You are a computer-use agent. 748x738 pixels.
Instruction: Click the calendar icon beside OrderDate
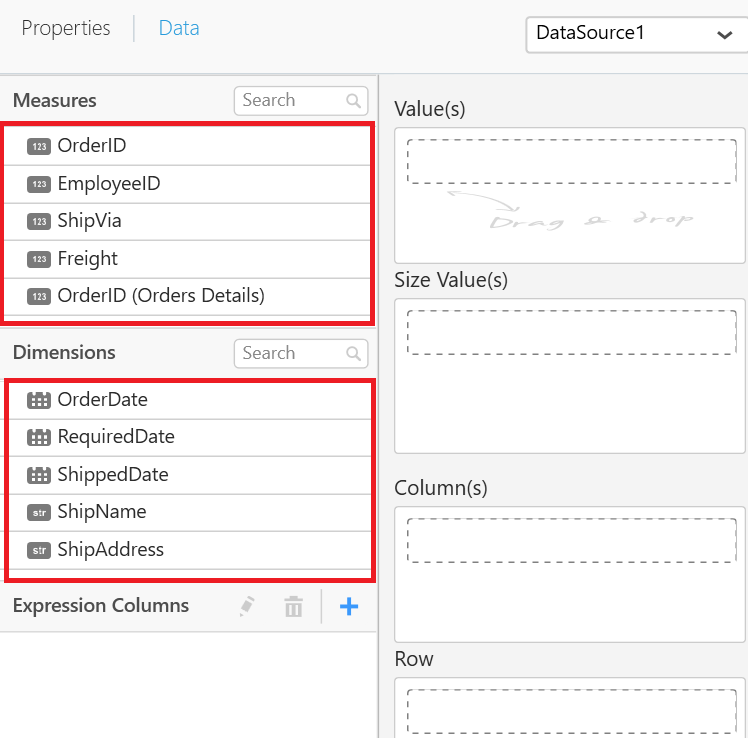coord(39,400)
